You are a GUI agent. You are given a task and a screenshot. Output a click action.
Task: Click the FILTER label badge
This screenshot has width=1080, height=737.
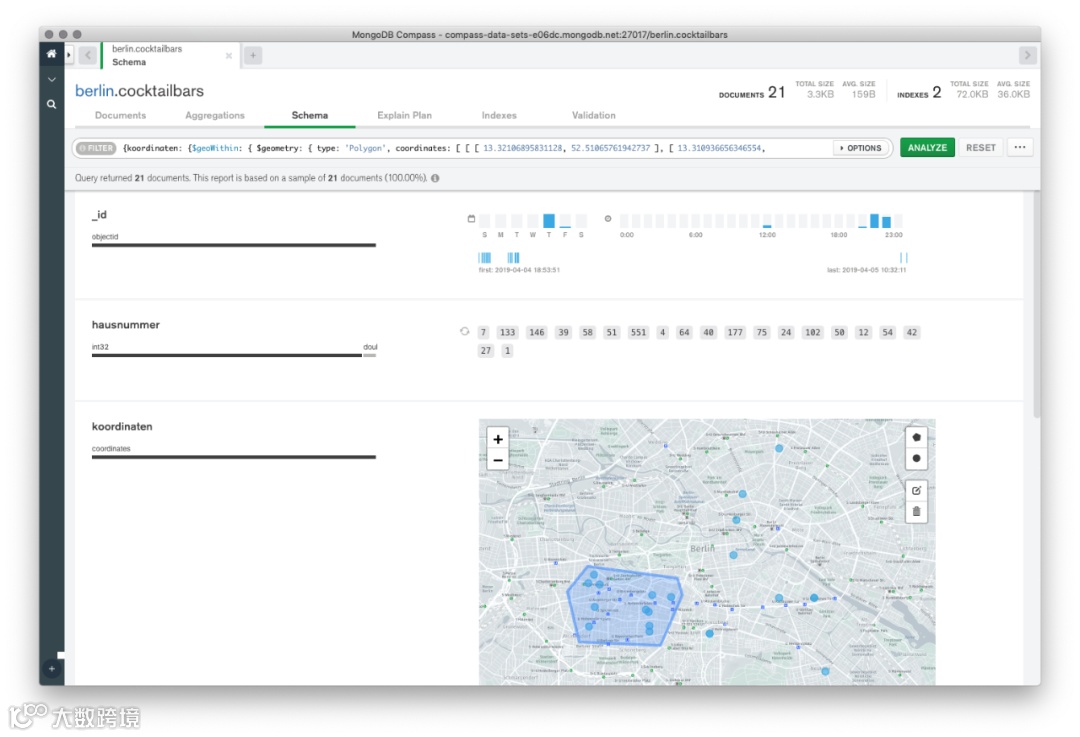coord(96,148)
